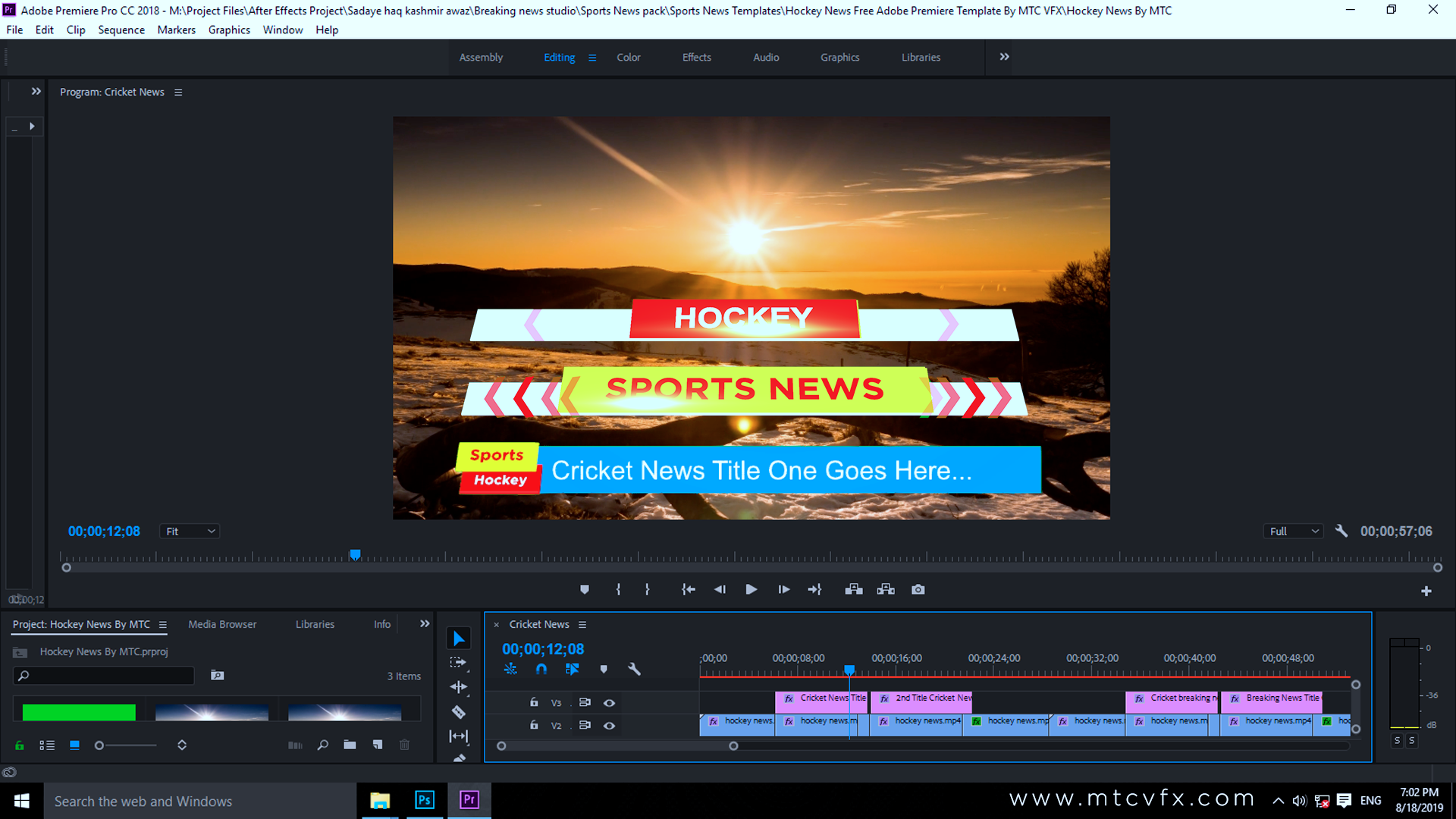Select the Razor tool

458,711
